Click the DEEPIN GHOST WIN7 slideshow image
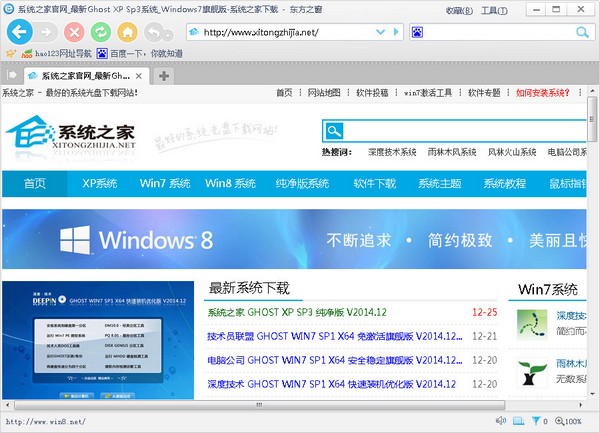Viewport: 600px width, 433px height. pyautogui.click(x=98, y=340)
